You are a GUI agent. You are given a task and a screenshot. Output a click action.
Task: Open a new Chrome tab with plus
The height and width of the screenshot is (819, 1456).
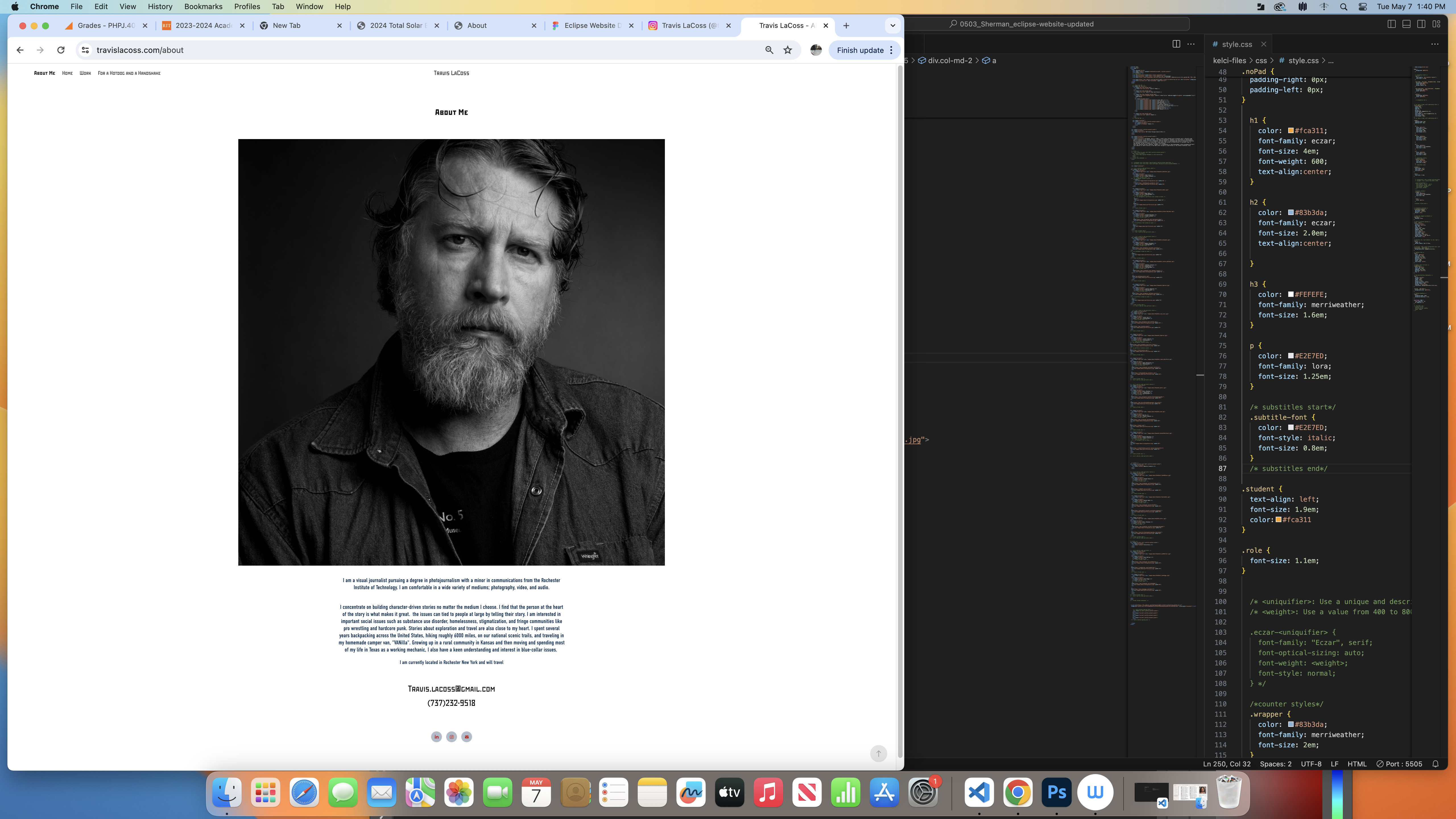click(x=846, y=25)
